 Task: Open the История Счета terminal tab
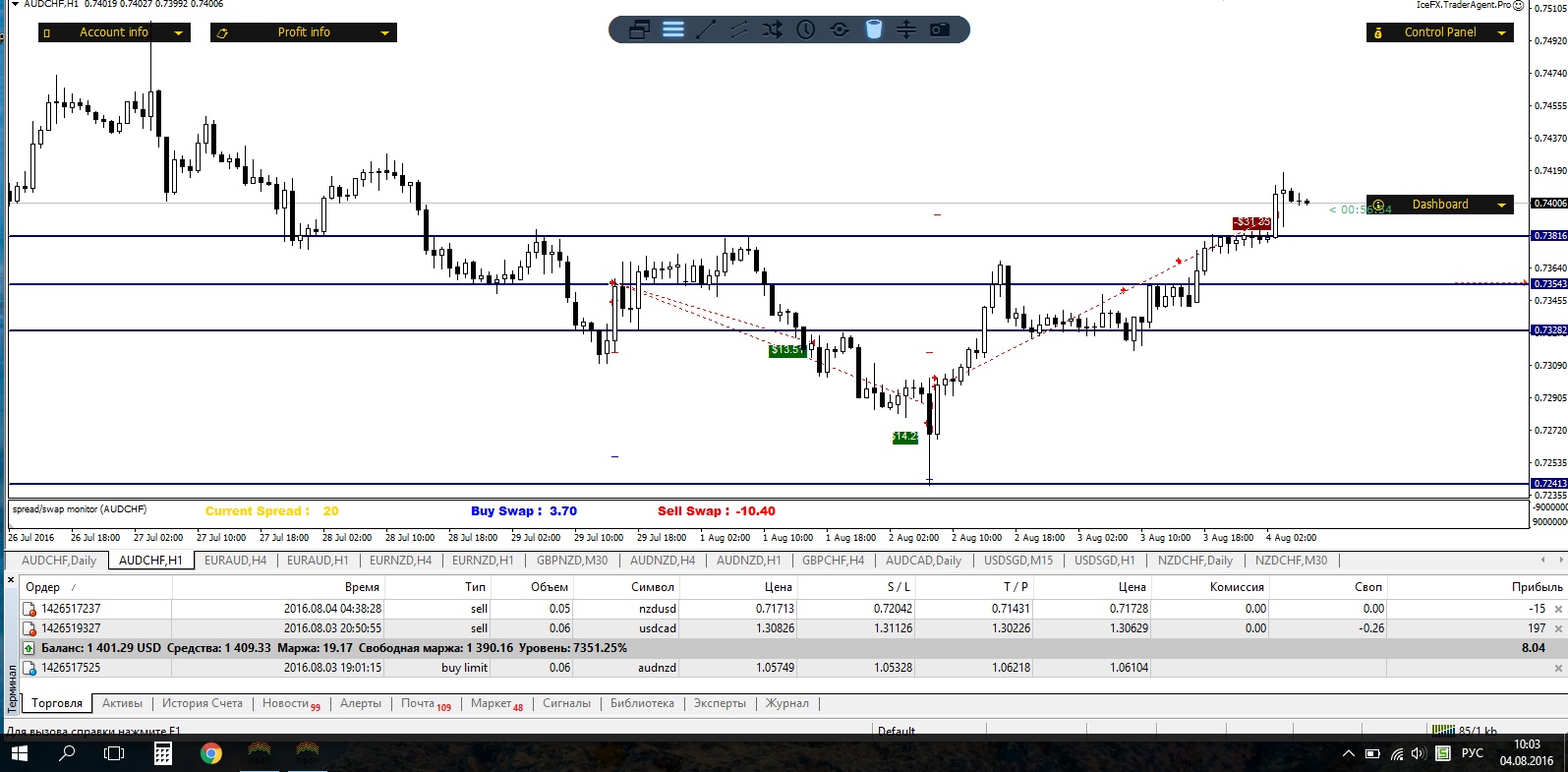pos(203,703)
